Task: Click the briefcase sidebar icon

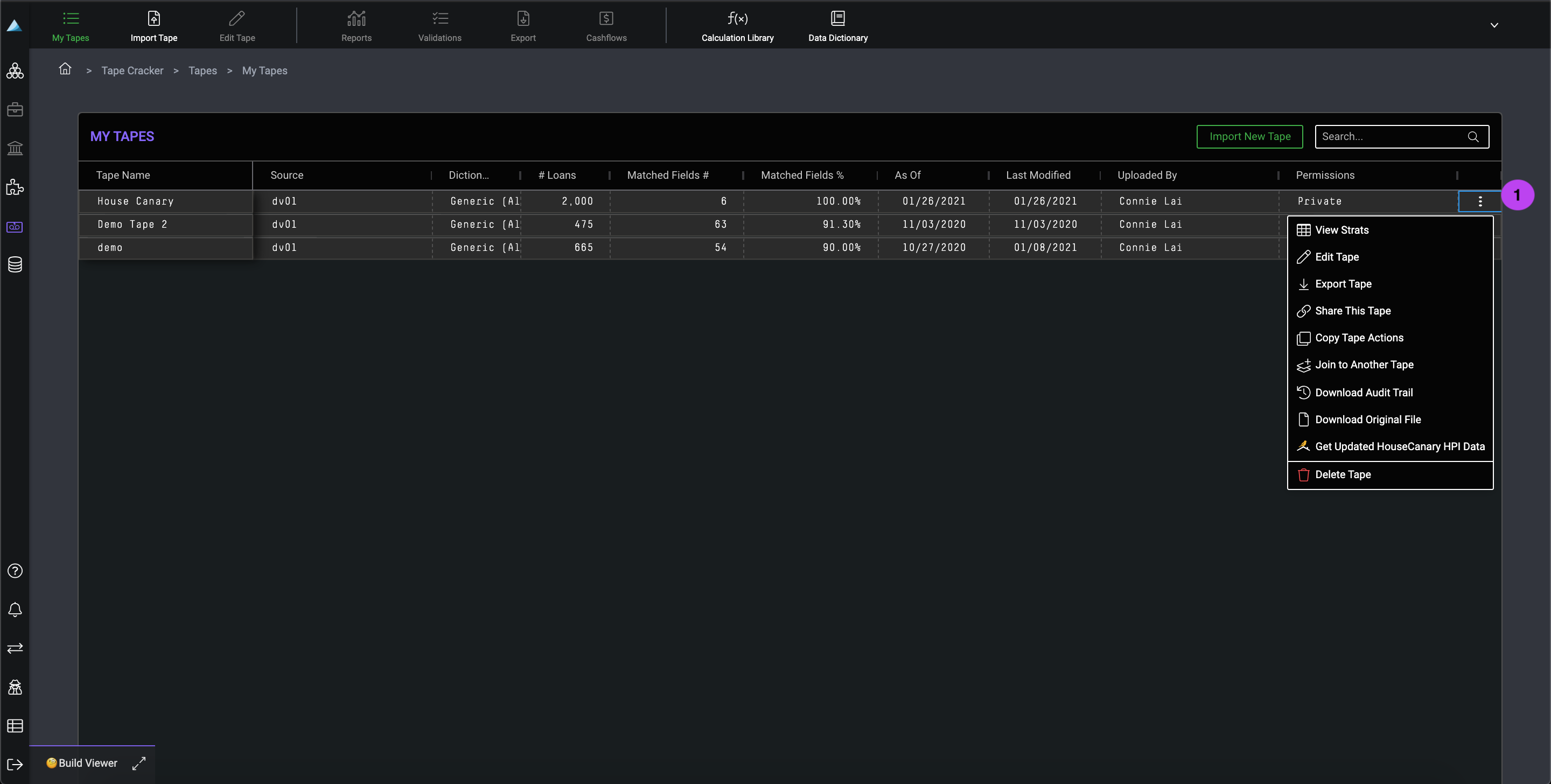Action: pos(15,110)
